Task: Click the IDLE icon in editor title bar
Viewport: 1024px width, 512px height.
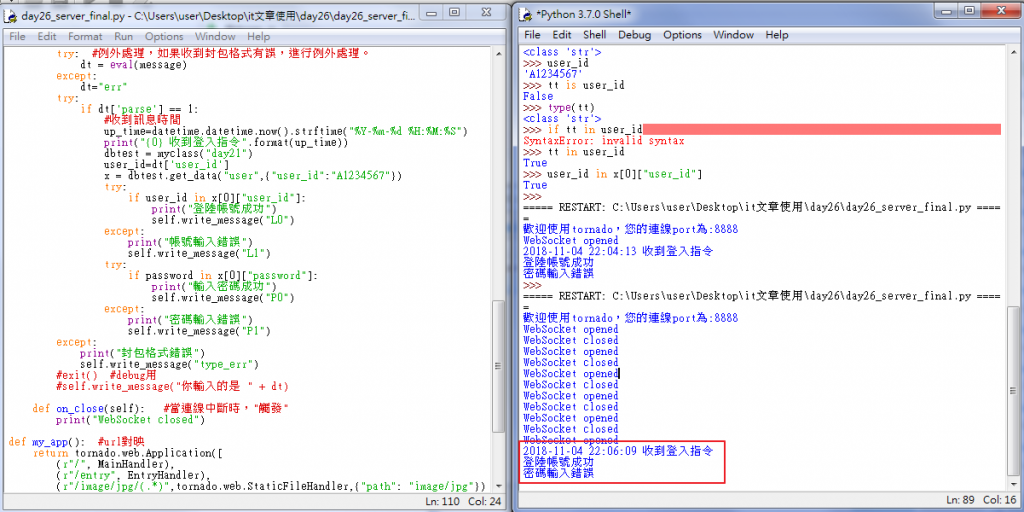Action: pyautogui.click(x=11, y=15)
